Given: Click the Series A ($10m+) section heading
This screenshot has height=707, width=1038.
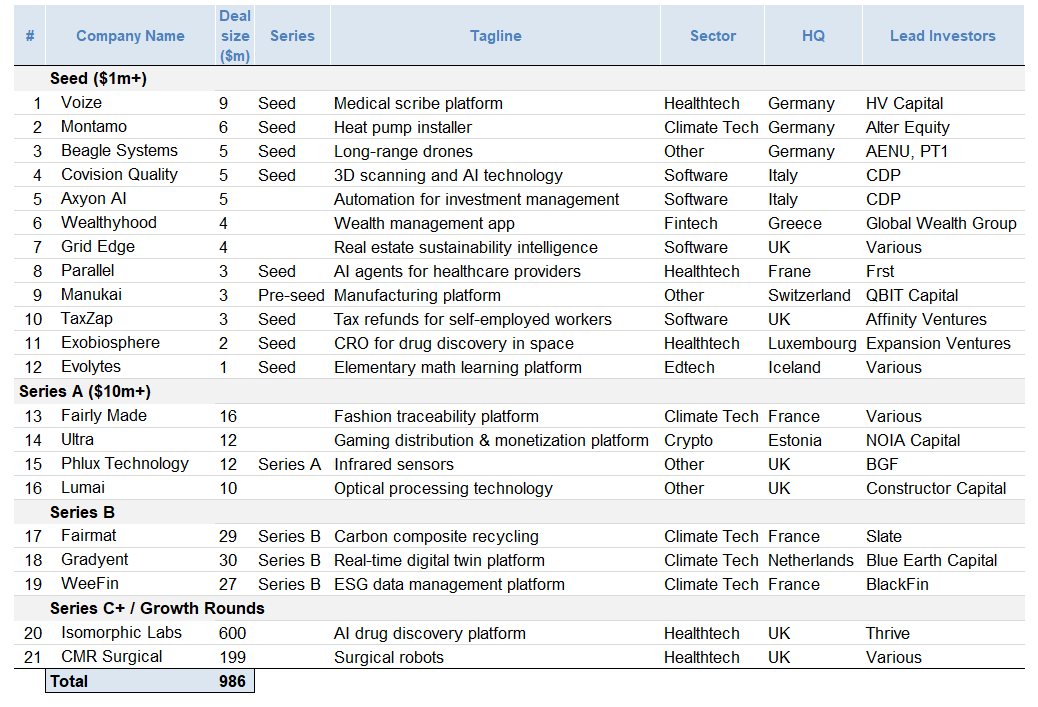Looking at the screenshot, I should [85, 392].
